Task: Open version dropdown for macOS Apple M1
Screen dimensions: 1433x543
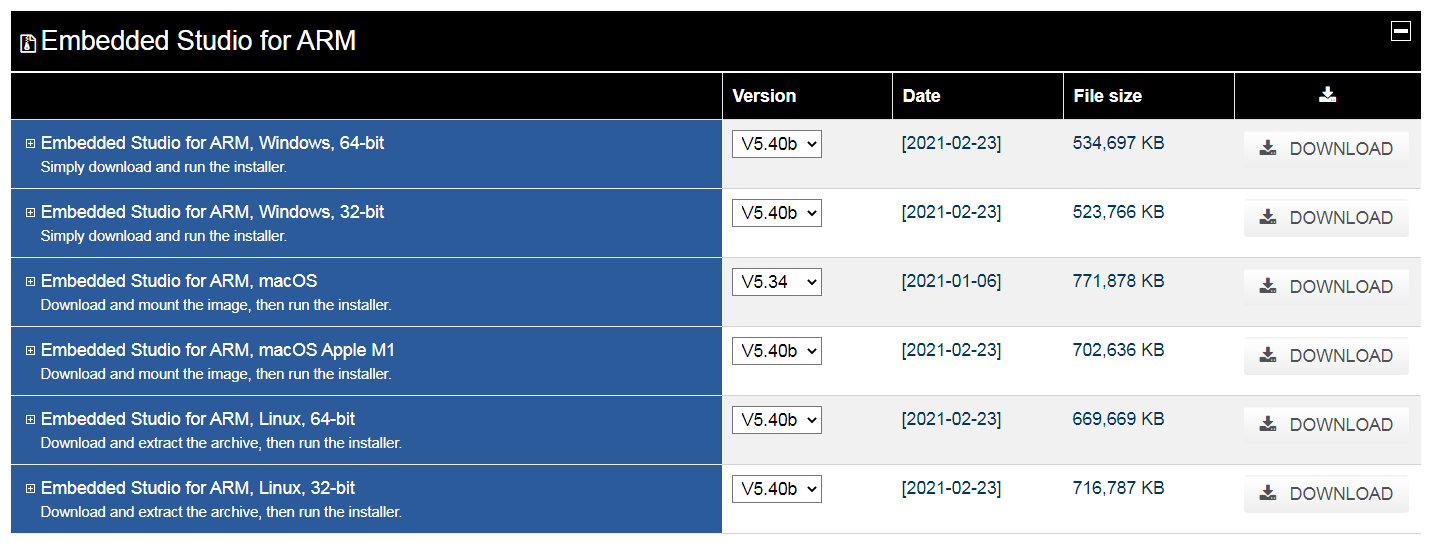Action: coord(776,351)
